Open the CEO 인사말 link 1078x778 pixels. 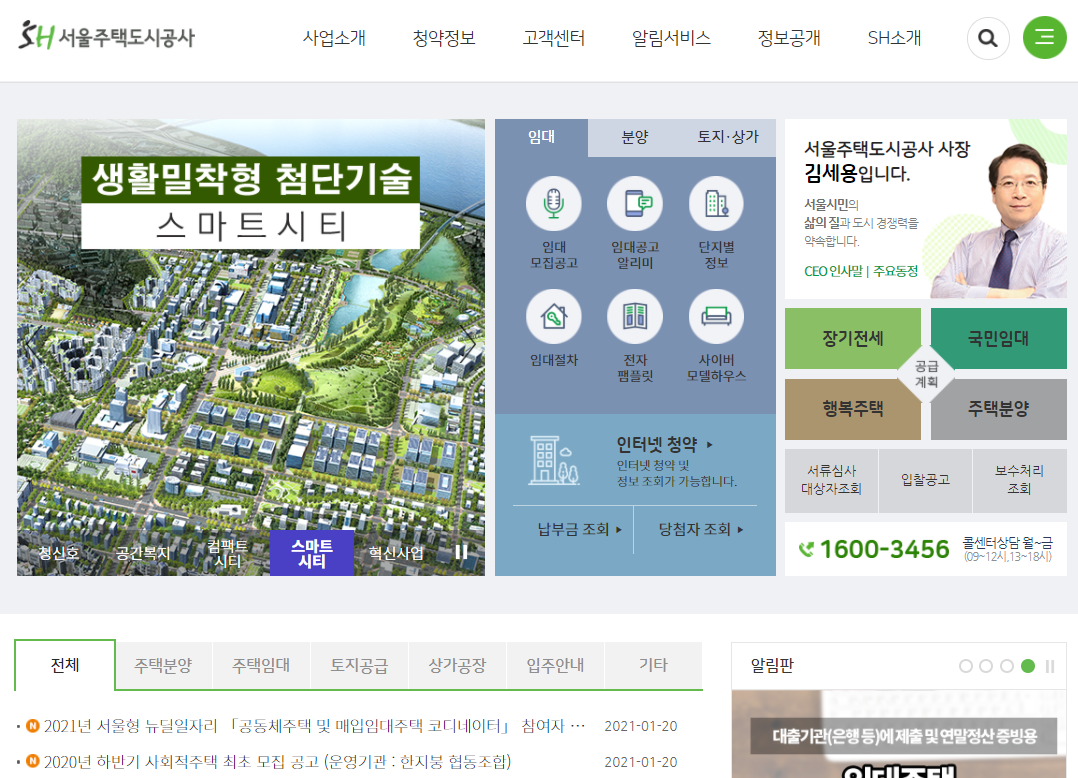pos(833,271)
